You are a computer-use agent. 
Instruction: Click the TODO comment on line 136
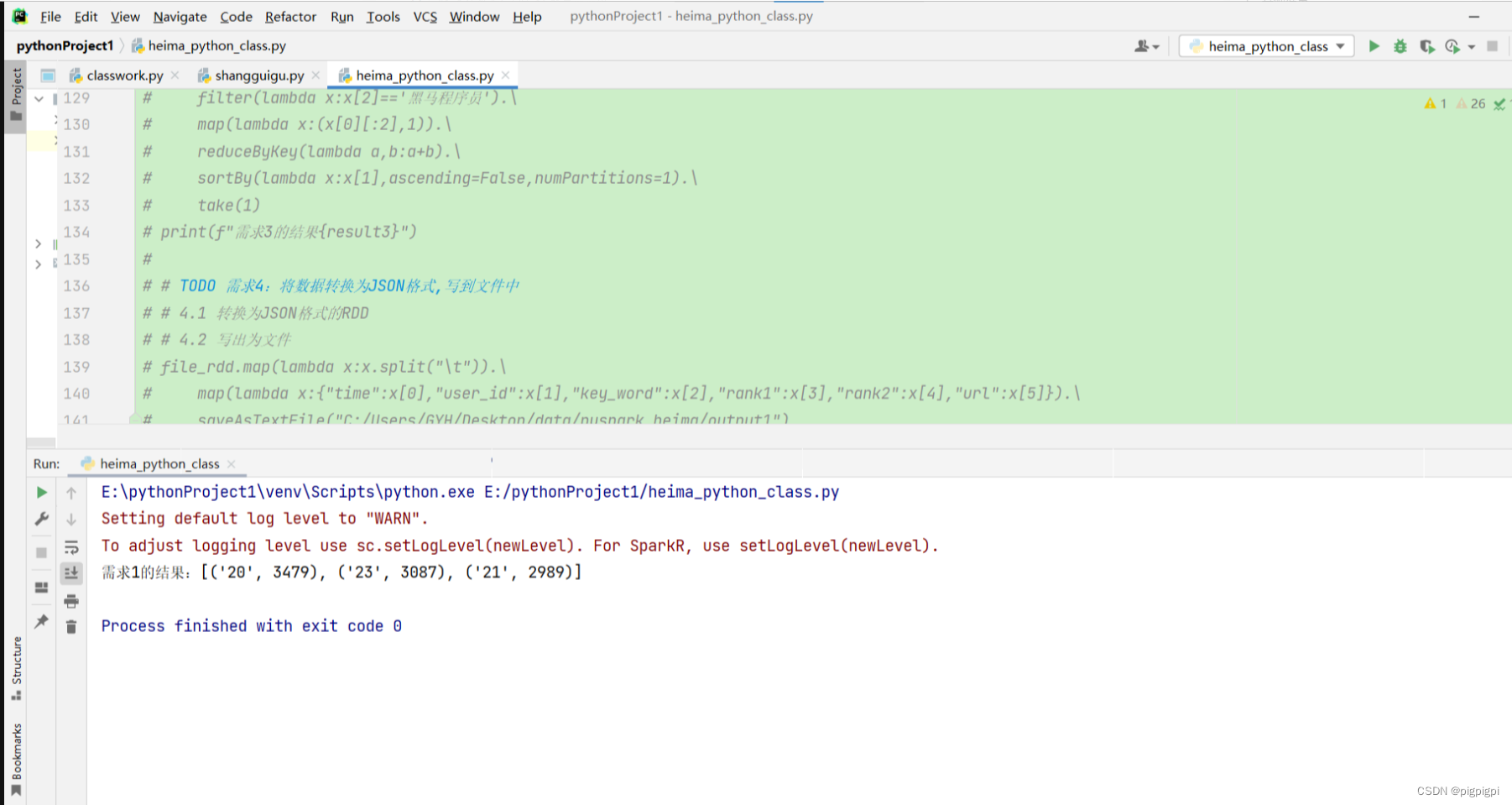[349, 286]
